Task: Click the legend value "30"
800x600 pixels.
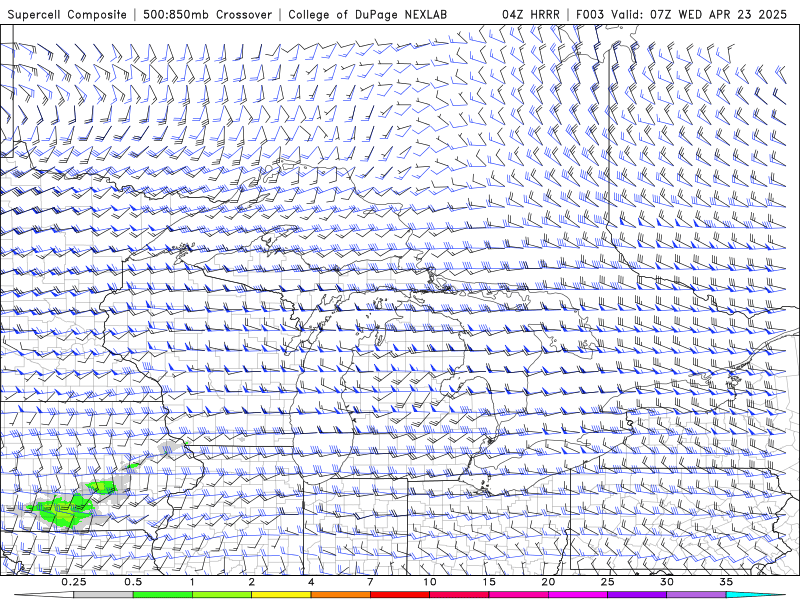Action: tap(667, 582)
